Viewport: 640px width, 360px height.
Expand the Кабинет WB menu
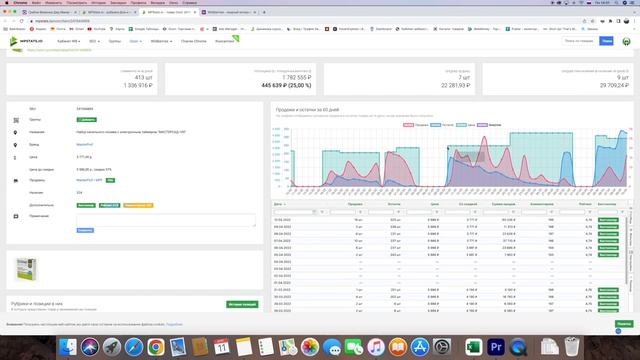click(x=69, y=41)
